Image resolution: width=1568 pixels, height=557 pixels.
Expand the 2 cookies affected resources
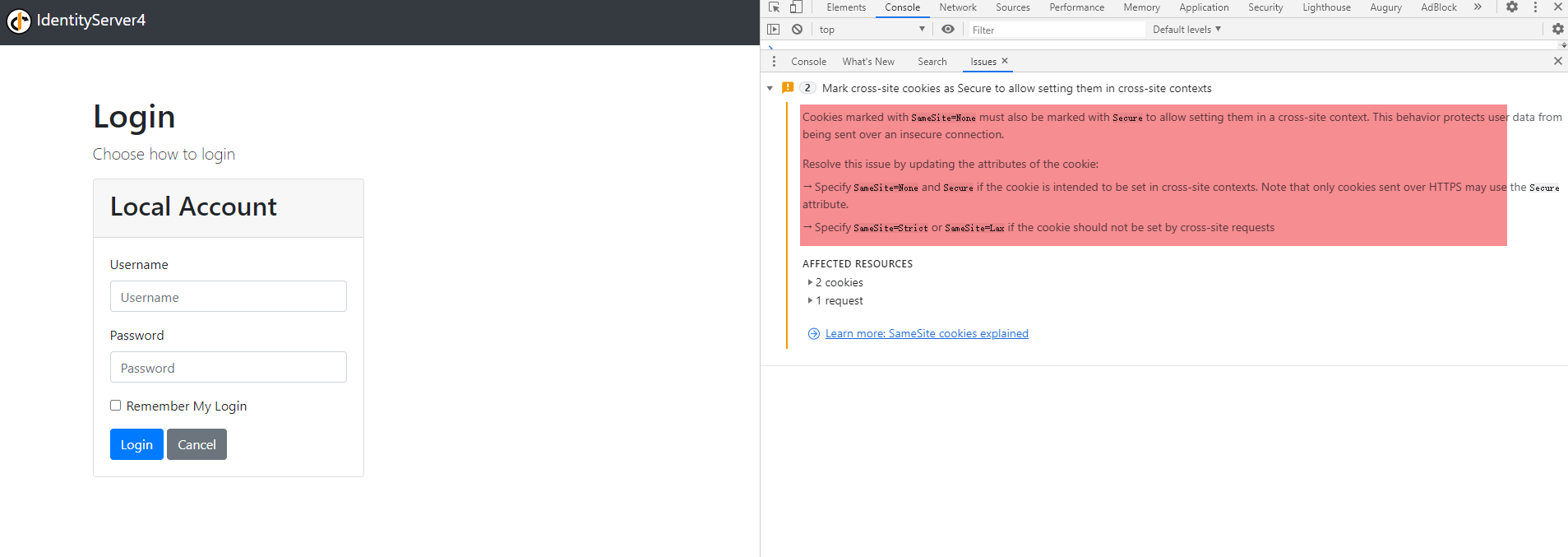point(838,282)
